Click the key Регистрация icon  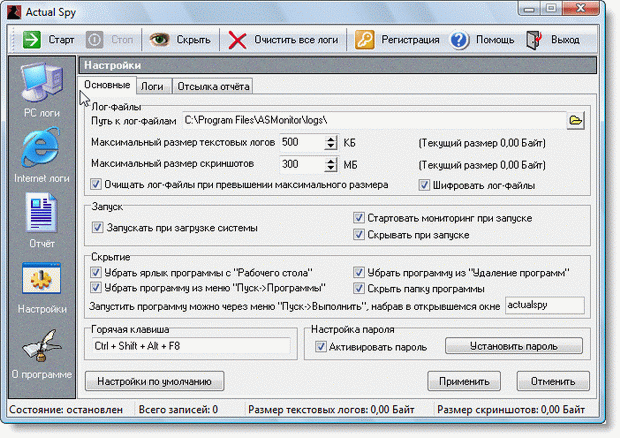pyautogui.click(x=364, y=40)
